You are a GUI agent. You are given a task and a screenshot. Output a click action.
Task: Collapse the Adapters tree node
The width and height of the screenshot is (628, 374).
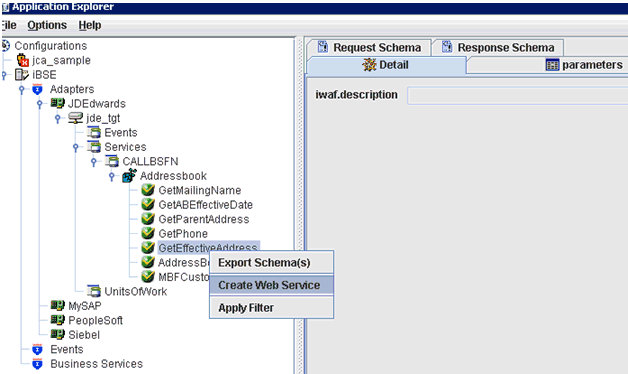[x=22, y=90]
